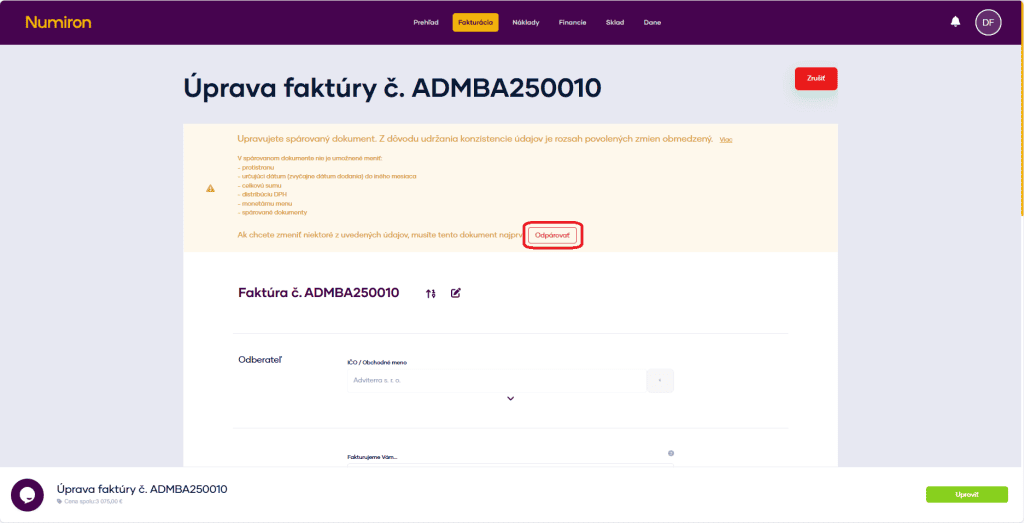Open the Sklad menu
This screenshot has height=523, width=1024.
pos(615,22)
